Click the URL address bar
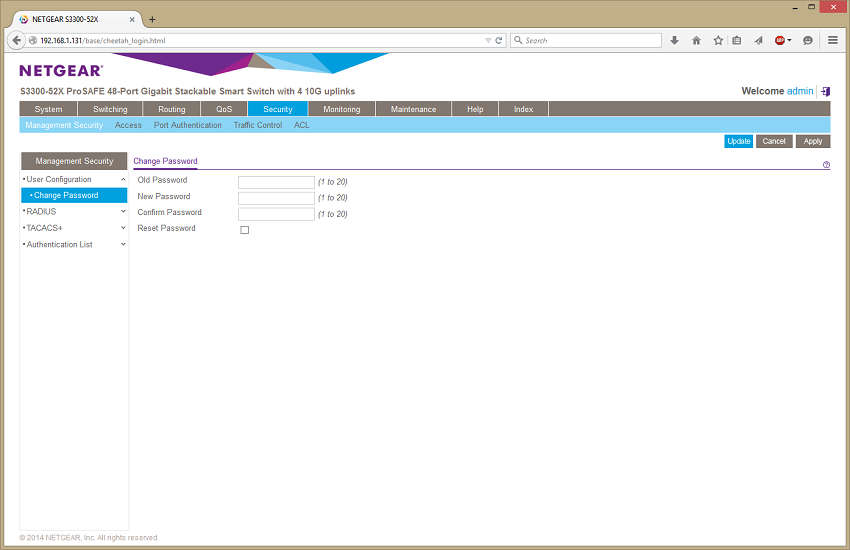This screenshot has width=850, height=550. [260, 40]
